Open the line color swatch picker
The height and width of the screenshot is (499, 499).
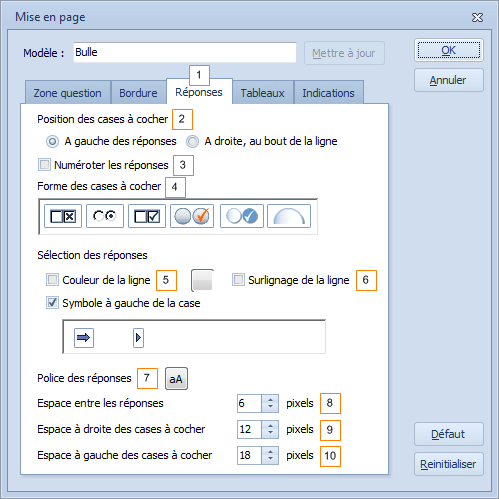click(x=202, y=280)
